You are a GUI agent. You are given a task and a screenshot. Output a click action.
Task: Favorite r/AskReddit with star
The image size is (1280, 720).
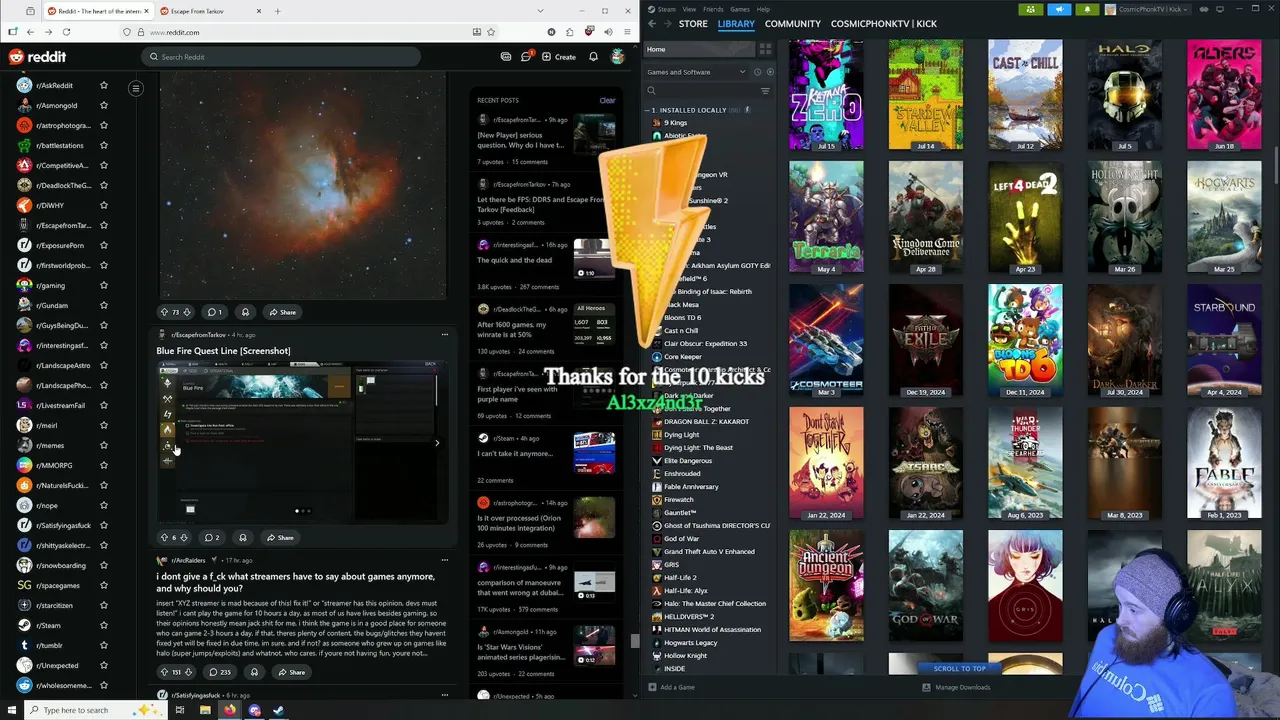tap(103, 86)
